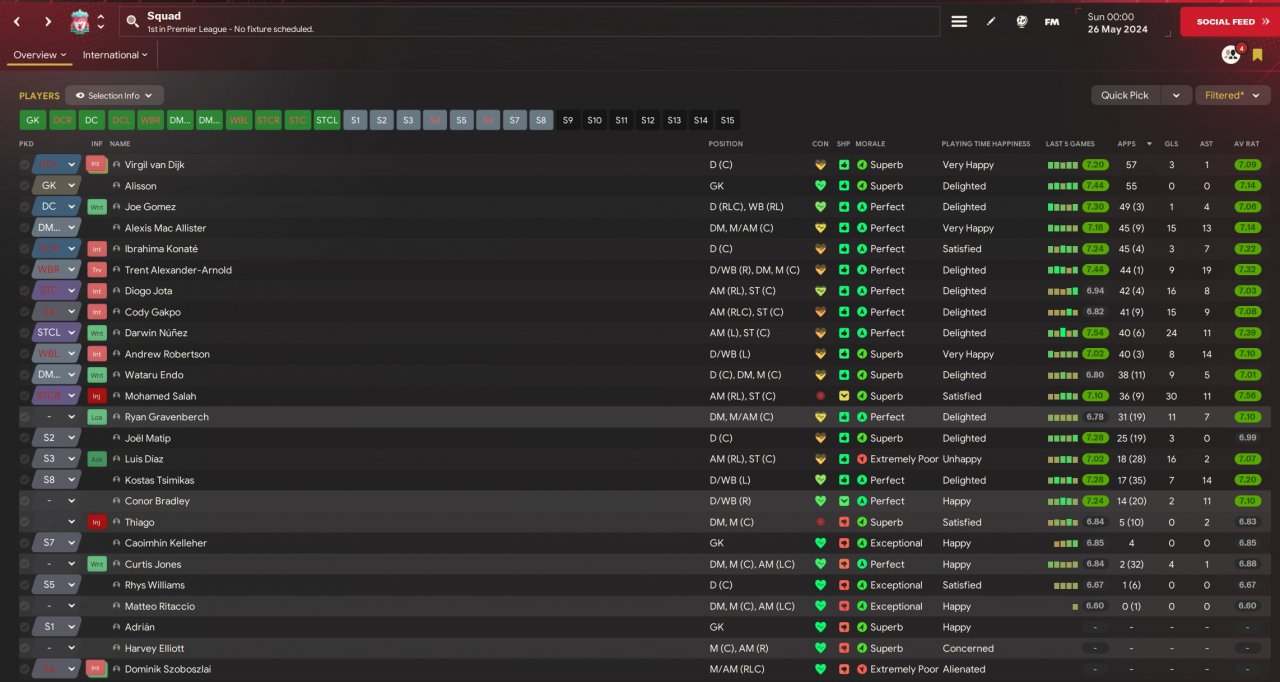Image resolution: width=1280 pixels, height=682 pixels.
Task: Open the Social Feed panel
Action: (1230, 21)
